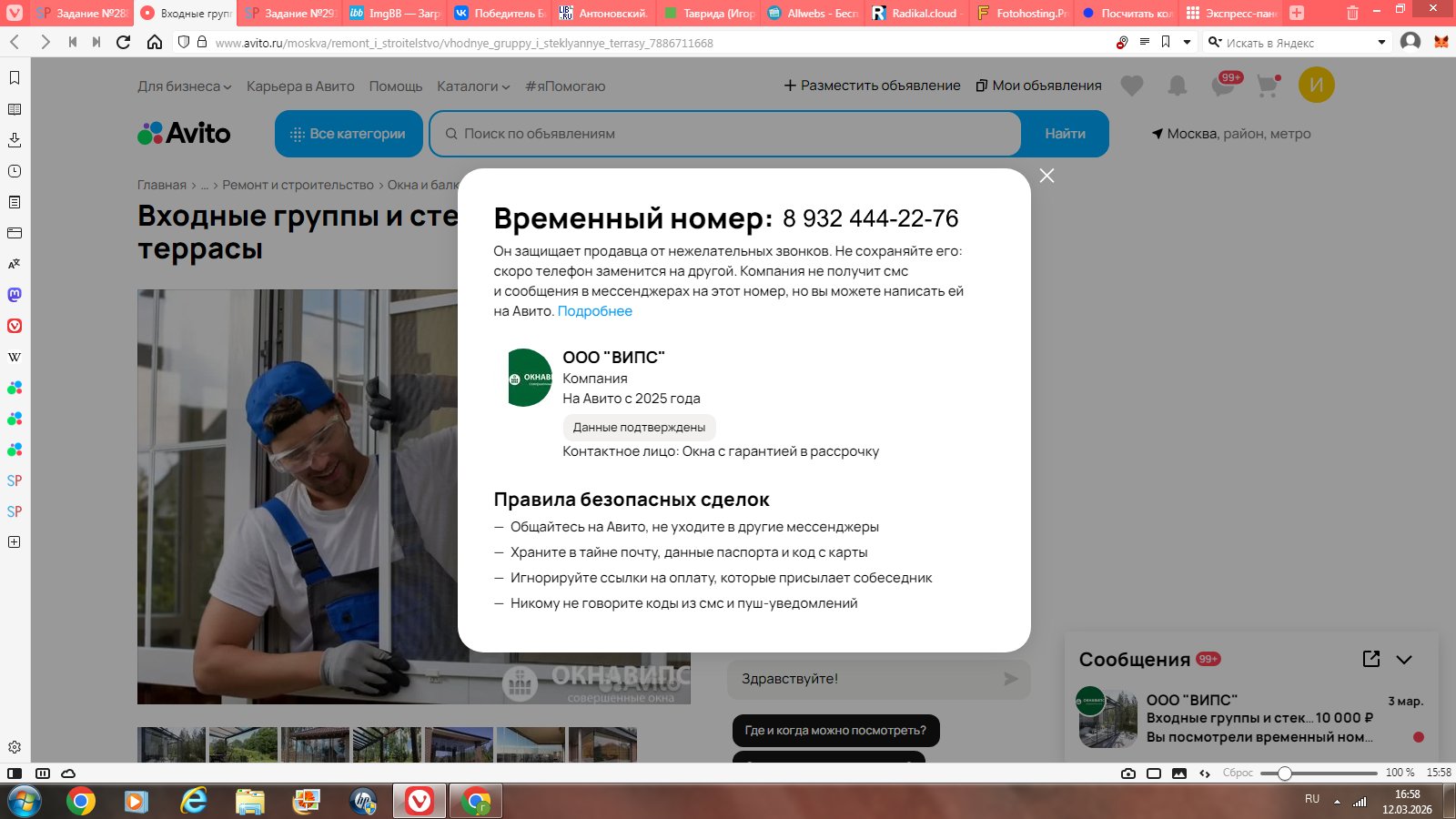Screen dimensions: 1456x819
Task: Open the 'Помощь' link
Action: 396,86
